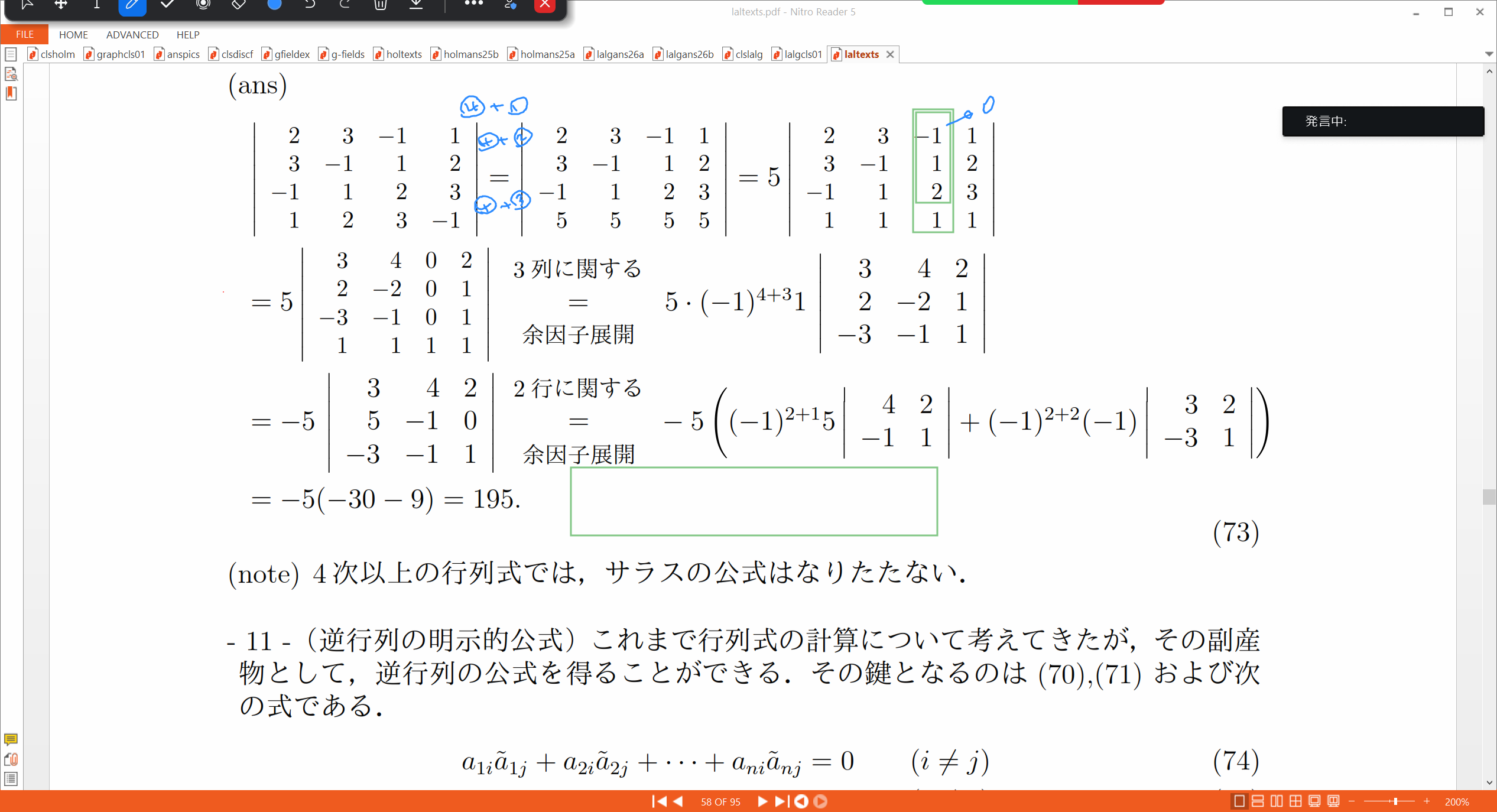
Task: Close the laltexts document tab
Action: [x=890, y=54]
